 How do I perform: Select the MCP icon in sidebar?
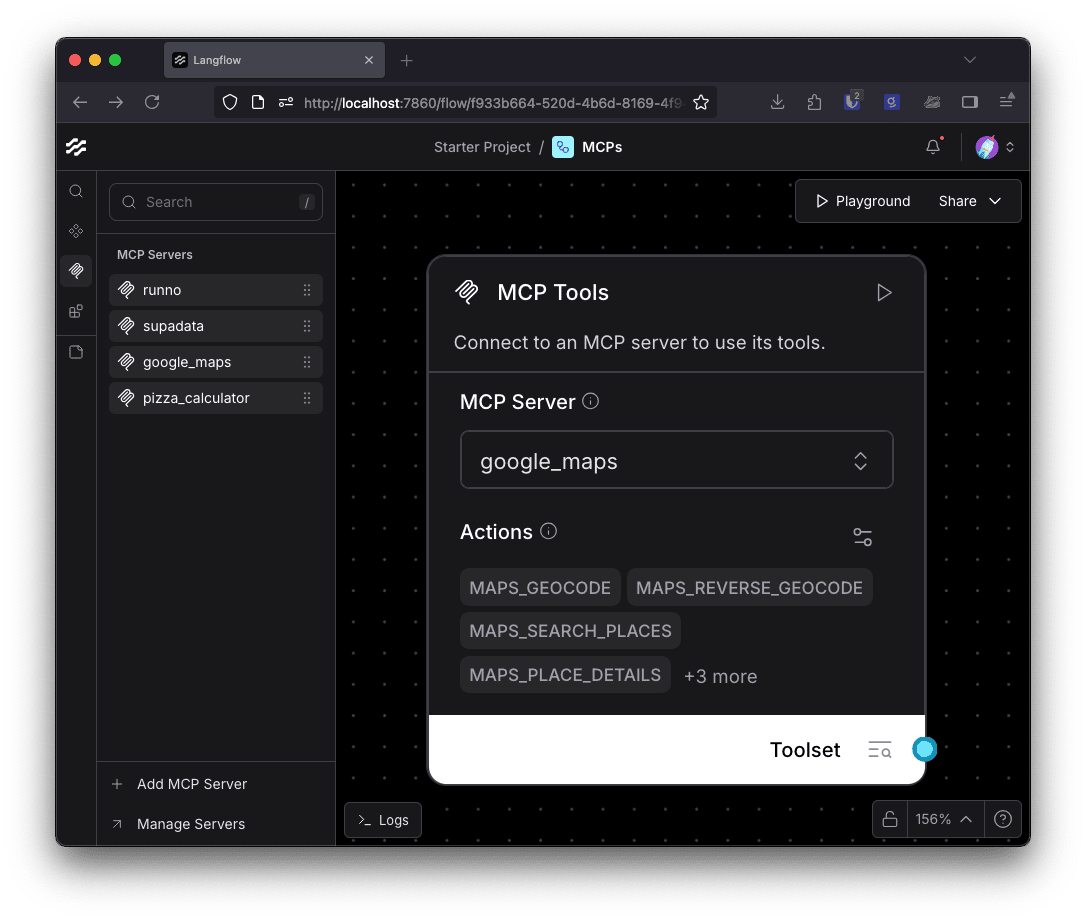point(76,271)
